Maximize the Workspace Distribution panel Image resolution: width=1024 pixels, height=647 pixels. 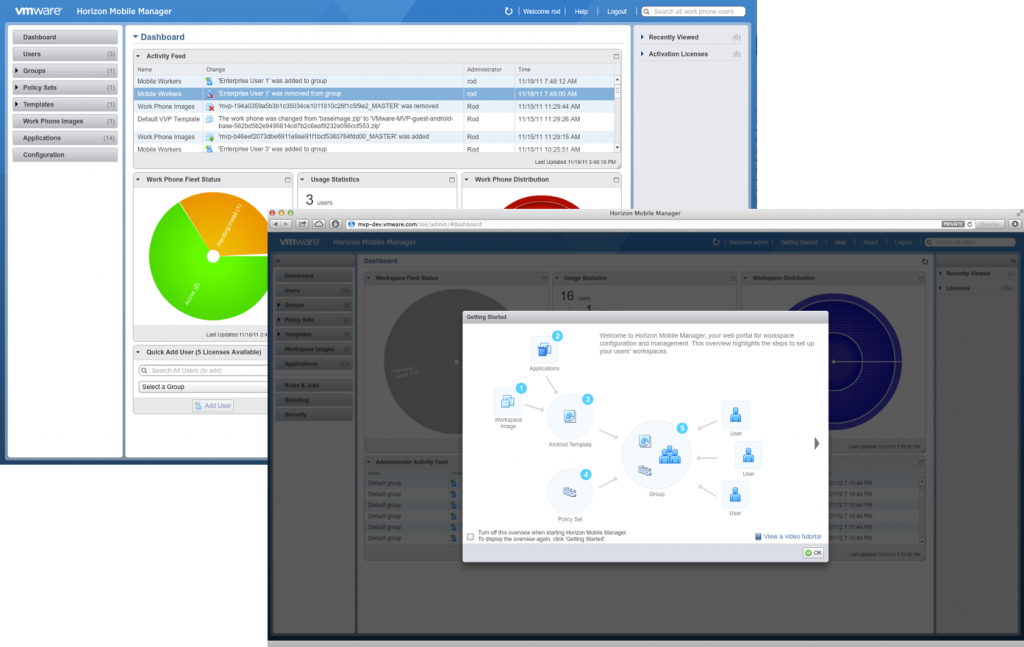click(921, 278)
